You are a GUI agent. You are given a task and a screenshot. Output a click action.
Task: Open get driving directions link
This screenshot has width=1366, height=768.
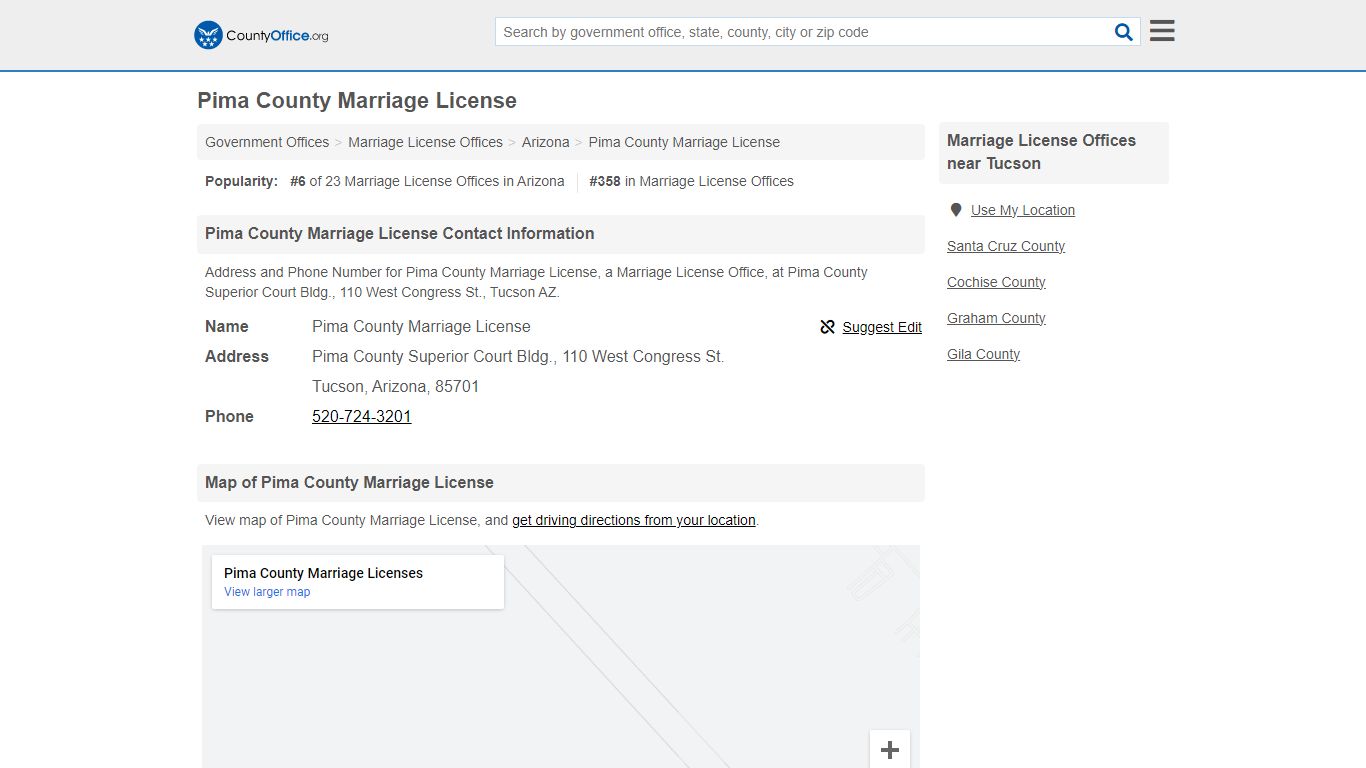(634, 520)
